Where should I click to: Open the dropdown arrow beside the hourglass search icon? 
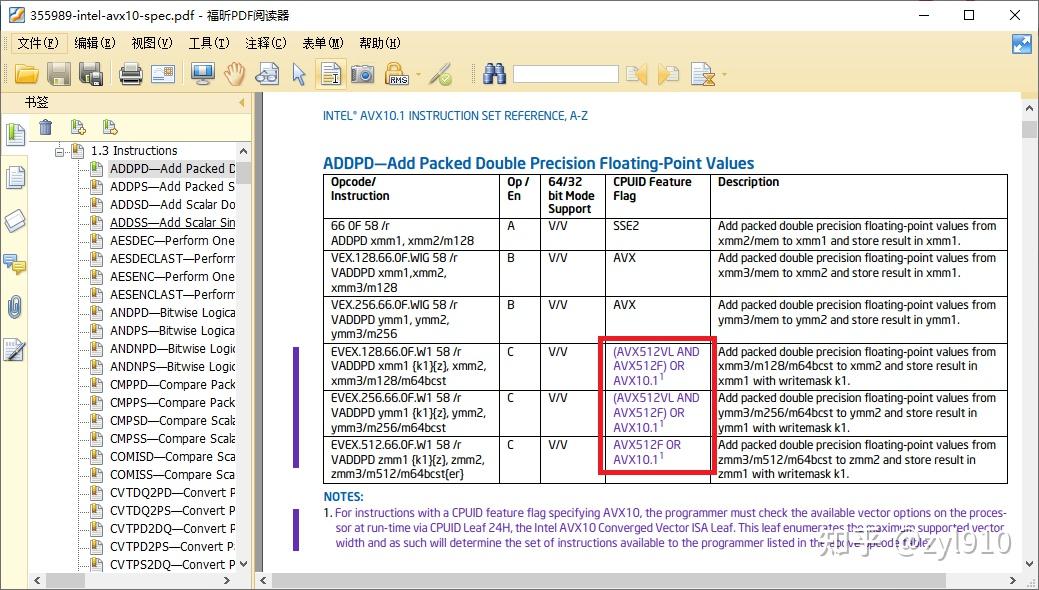(x=723, y=74)
